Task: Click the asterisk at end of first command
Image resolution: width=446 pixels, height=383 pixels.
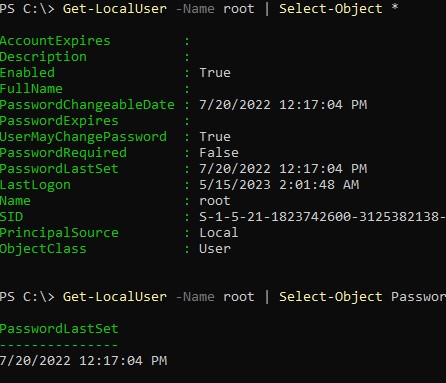Action: coord(395,7)
